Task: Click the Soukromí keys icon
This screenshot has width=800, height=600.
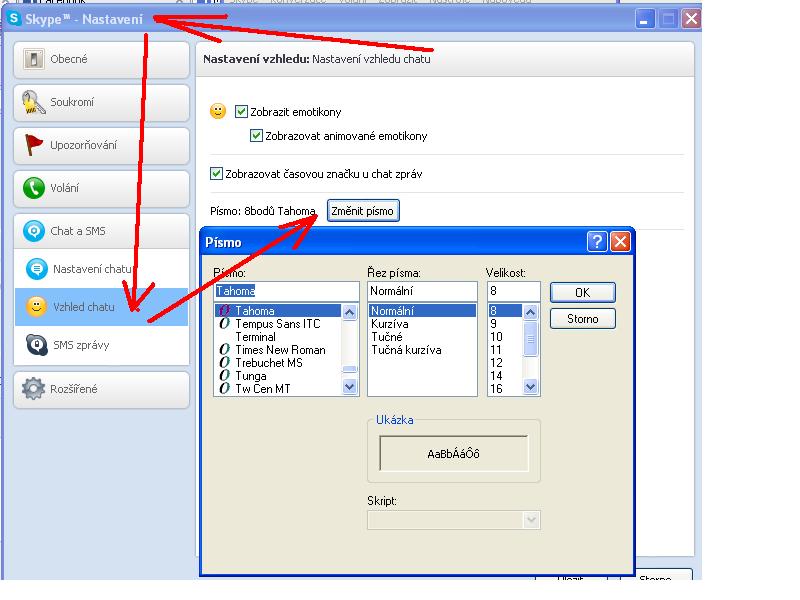Action: coord(33,102)
